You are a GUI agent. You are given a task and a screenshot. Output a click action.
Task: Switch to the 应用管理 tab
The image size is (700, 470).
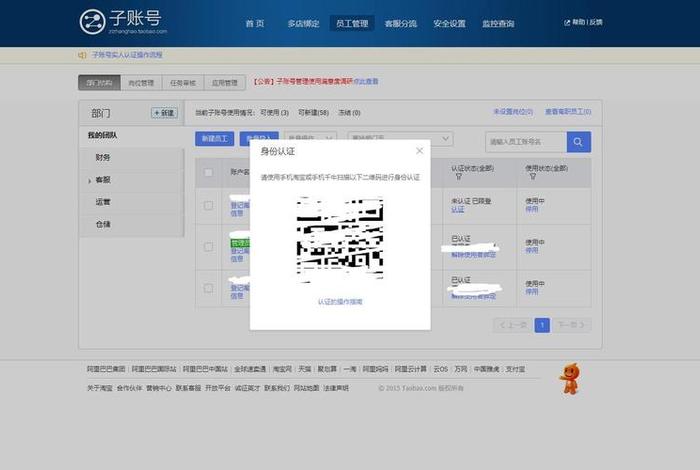tap(225, 83)
